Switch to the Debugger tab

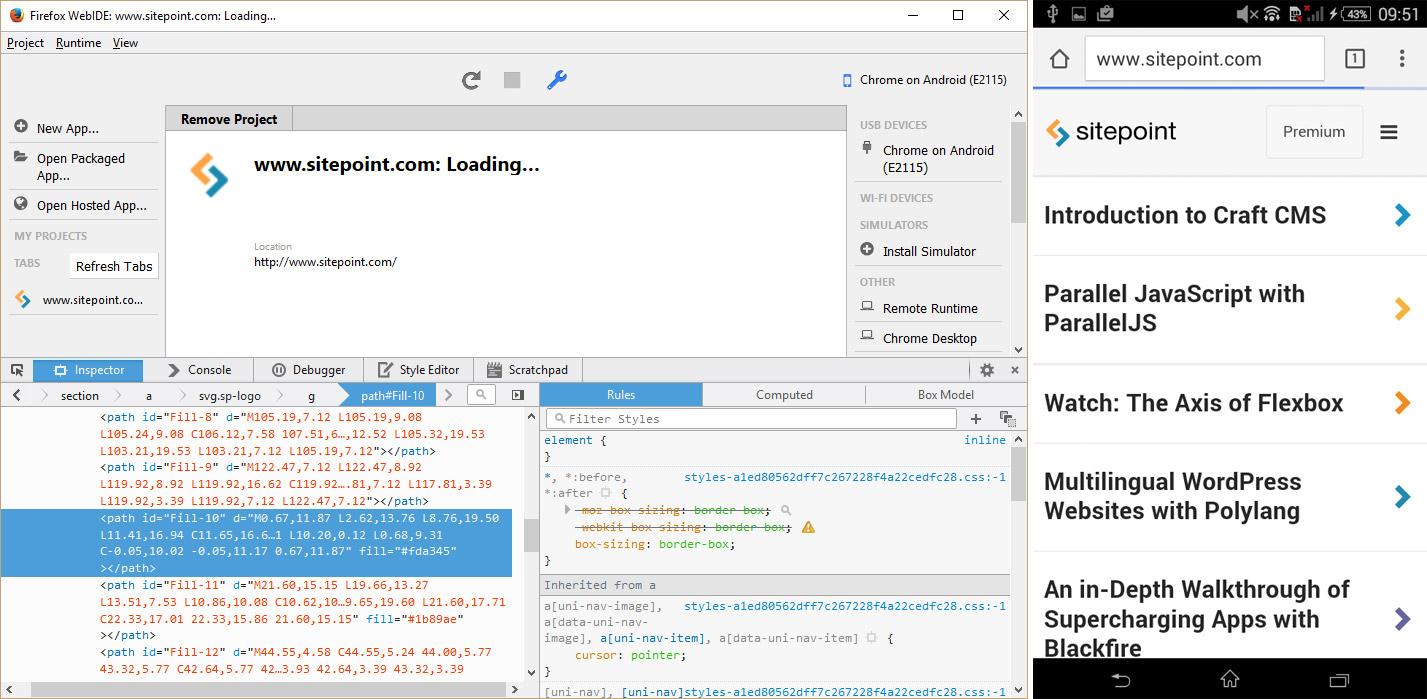[x=307, y=370]
